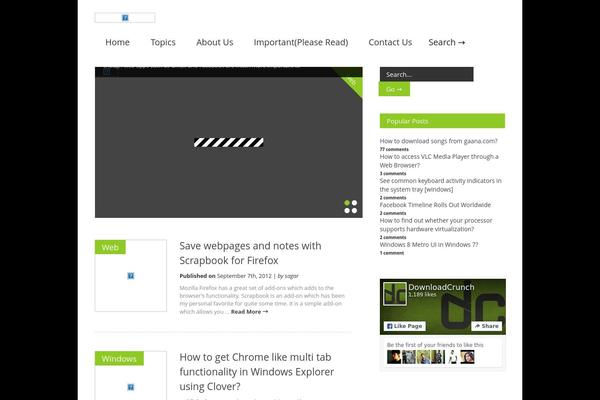Select the top-right white slider dot
Screen dimensions: 600x400
[354, 203]
